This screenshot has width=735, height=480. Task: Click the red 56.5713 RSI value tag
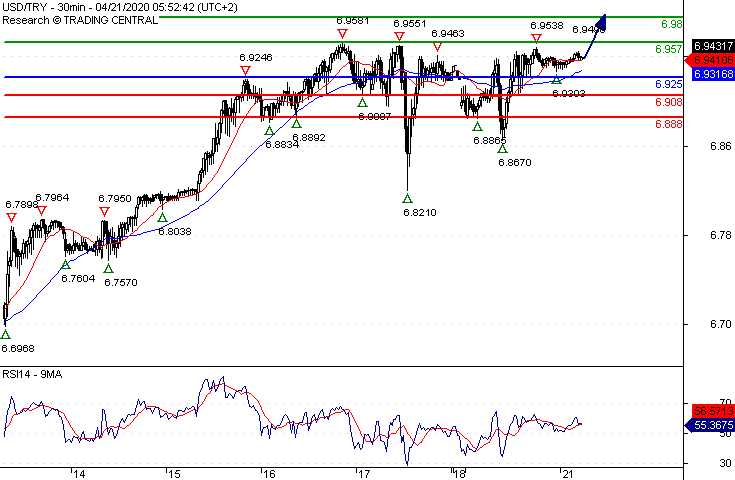click(713, 411)
